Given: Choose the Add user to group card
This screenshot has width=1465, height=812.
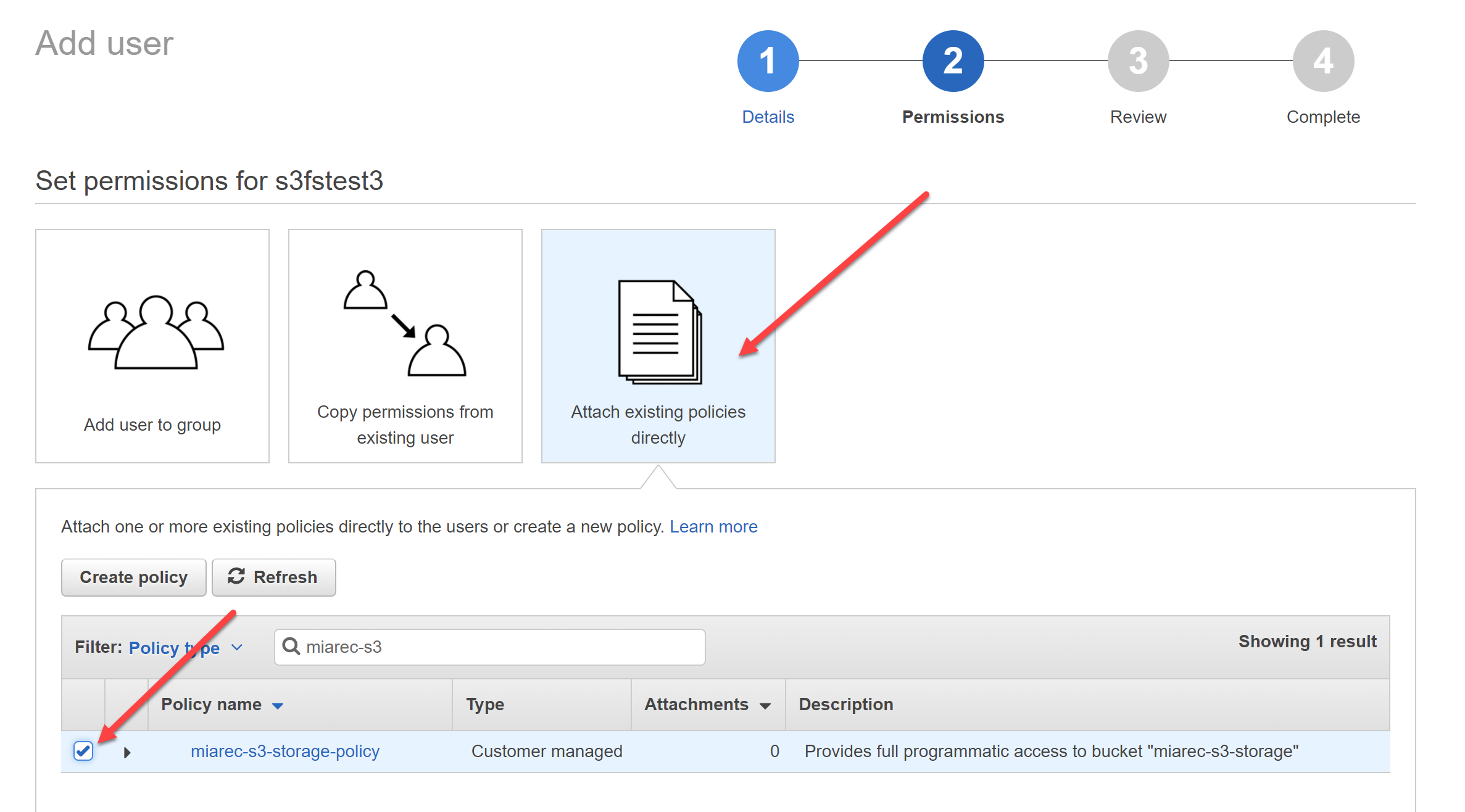Looking at the screenshot, I should coord(152,346).
